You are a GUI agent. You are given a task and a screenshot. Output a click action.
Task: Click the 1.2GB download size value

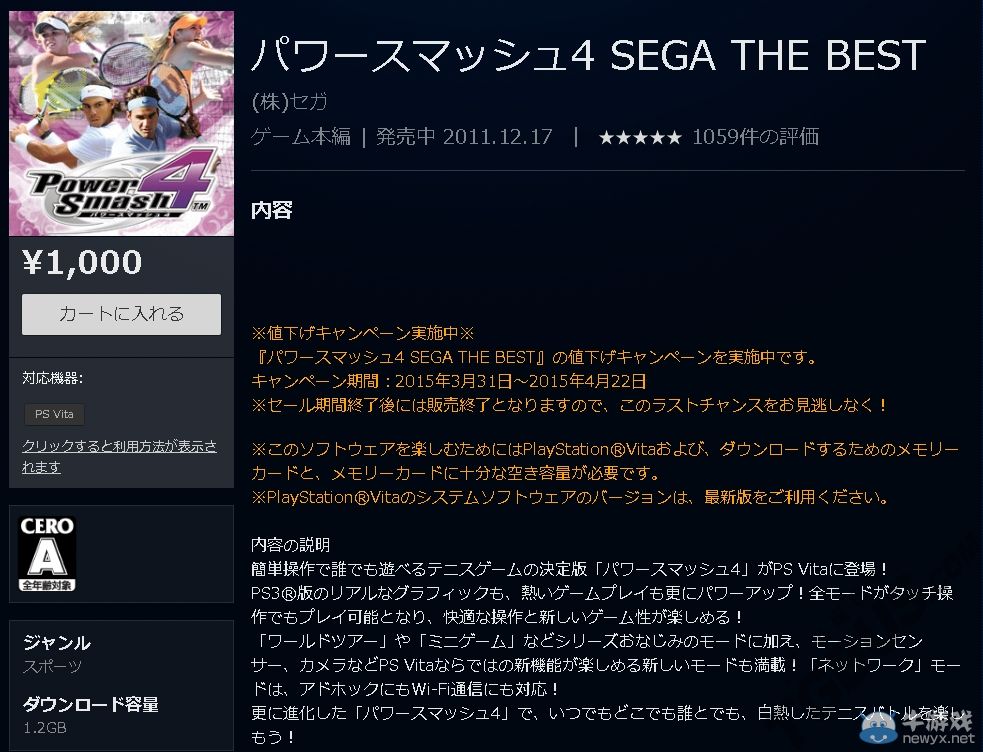[x=45, y=728]
